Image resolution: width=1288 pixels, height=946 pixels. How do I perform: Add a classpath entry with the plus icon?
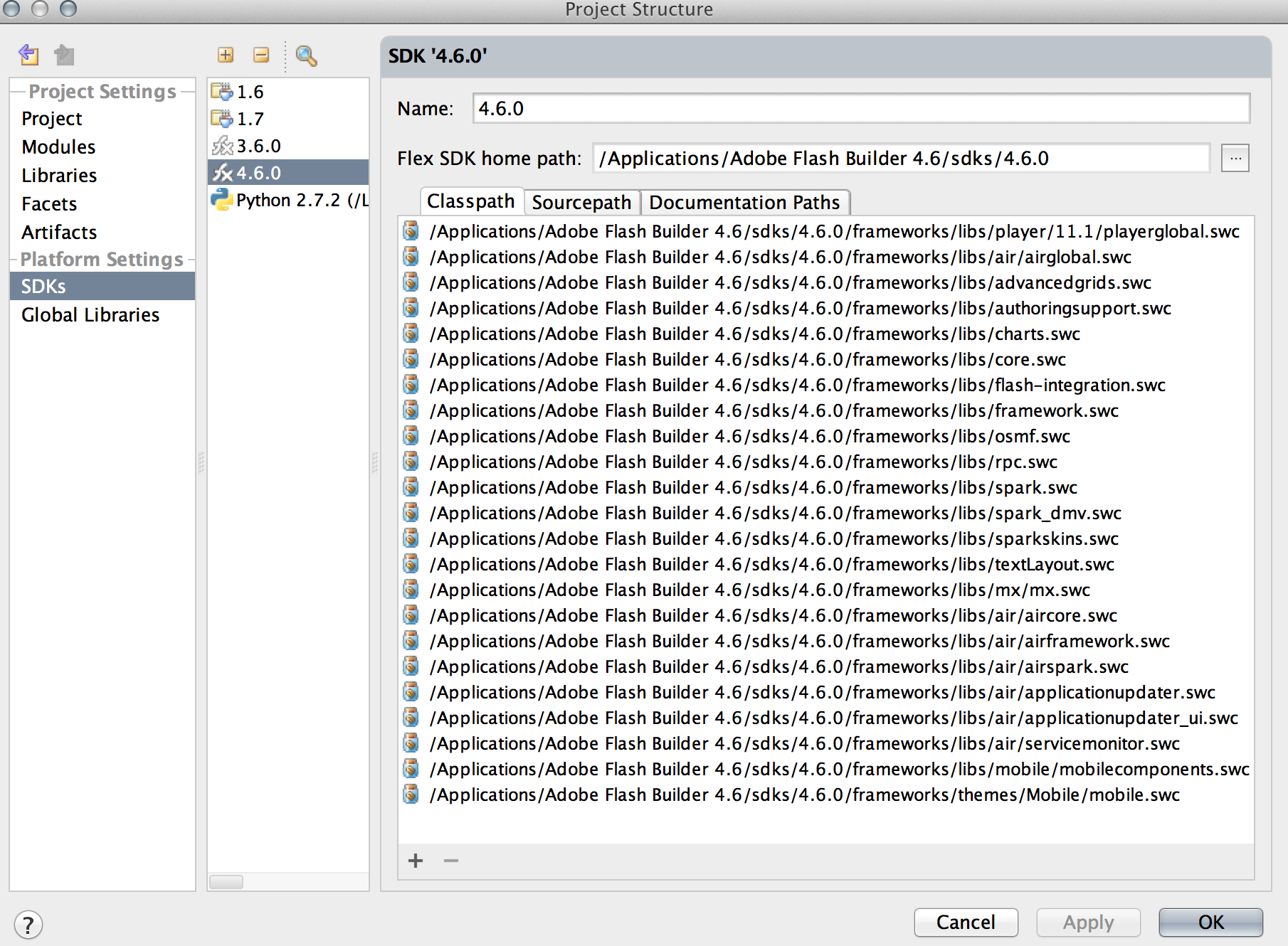tap(415, 861)
